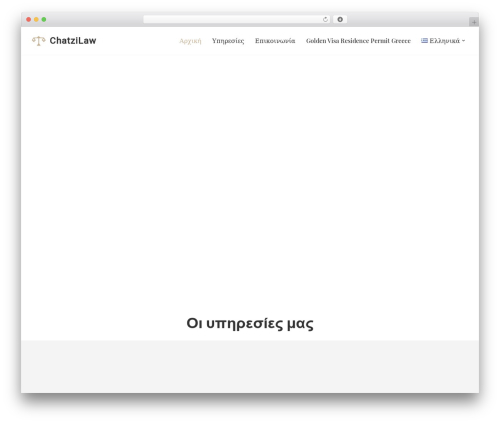Open the Υπηρεσίες menu item
Image resolution: width=500 pixels, height=423 pixels.
[x=228, y=41]
